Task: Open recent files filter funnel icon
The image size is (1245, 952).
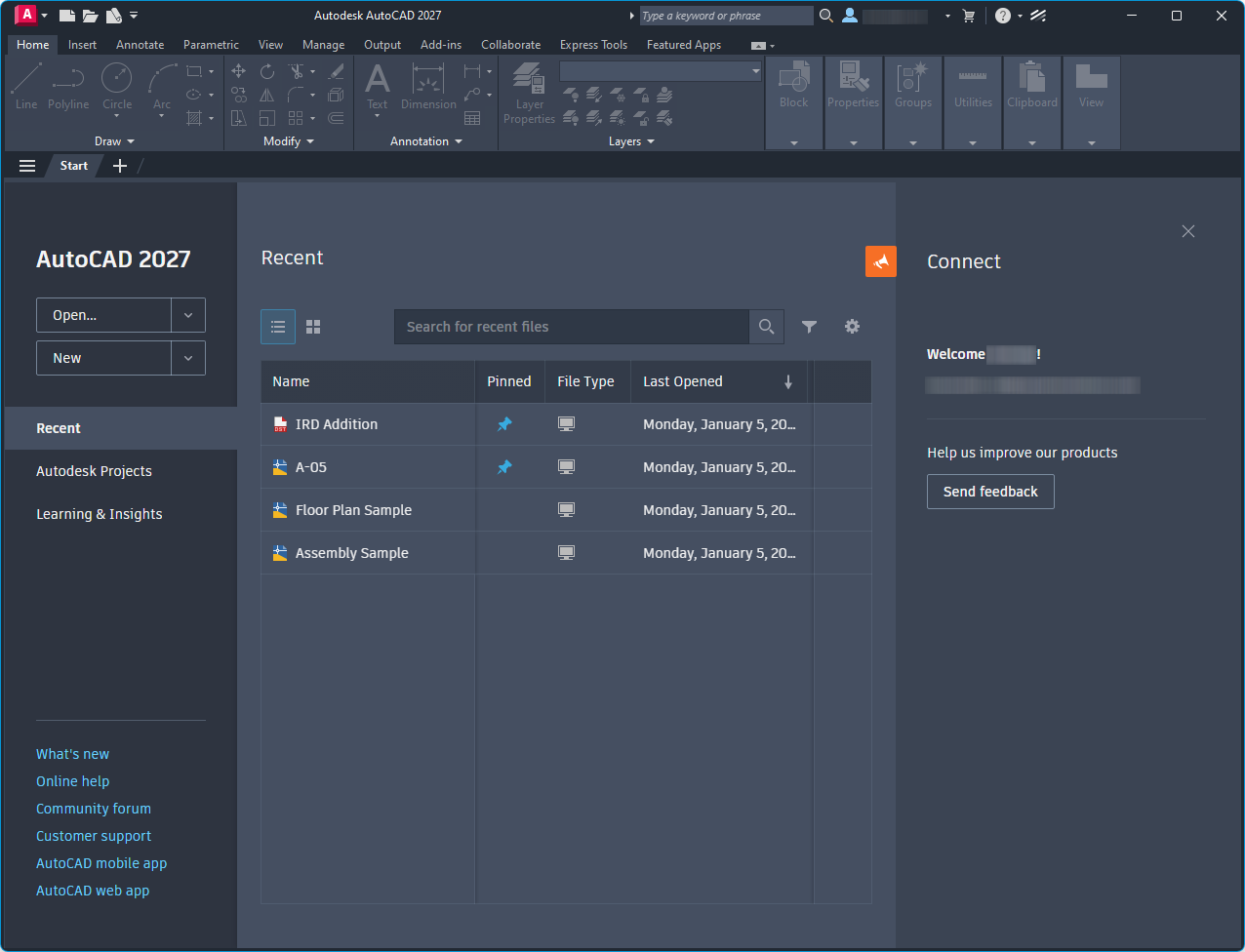Action: point(809,327)
